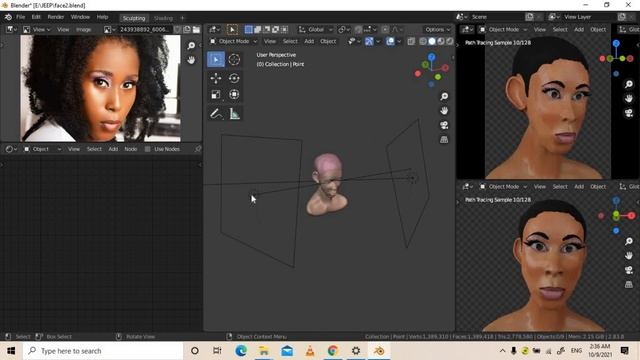Open the Object Mode dropdown in the center viewport
The image size is (640, 360).
(x=233, y=41)
